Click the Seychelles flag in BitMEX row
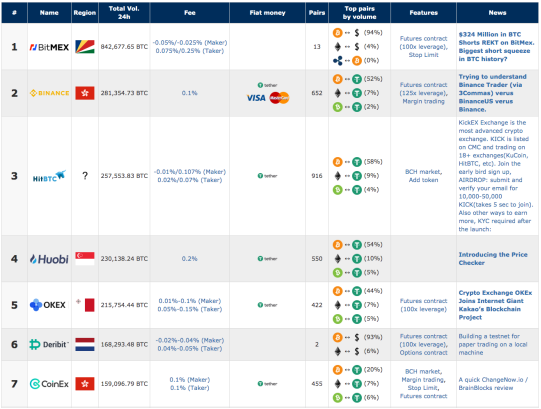This screenshot has width=541, height=409. pos(85,47)
